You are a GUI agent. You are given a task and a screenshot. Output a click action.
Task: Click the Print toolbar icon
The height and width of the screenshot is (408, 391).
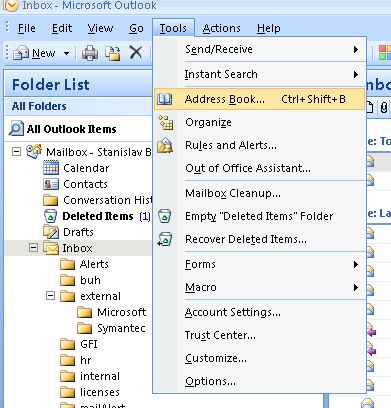point(90,53)
